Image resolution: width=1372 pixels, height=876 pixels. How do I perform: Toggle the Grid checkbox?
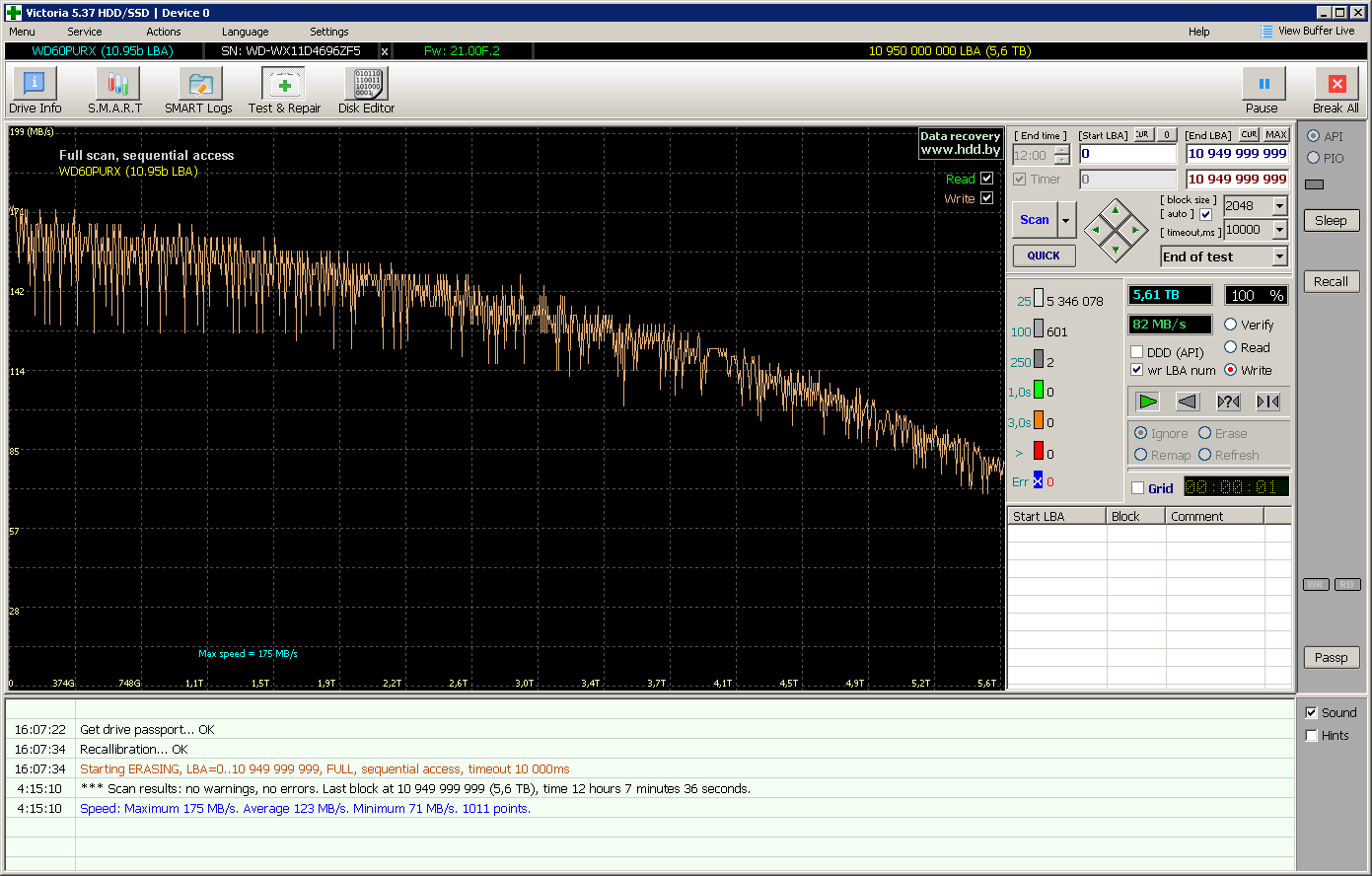point(1138,488)
